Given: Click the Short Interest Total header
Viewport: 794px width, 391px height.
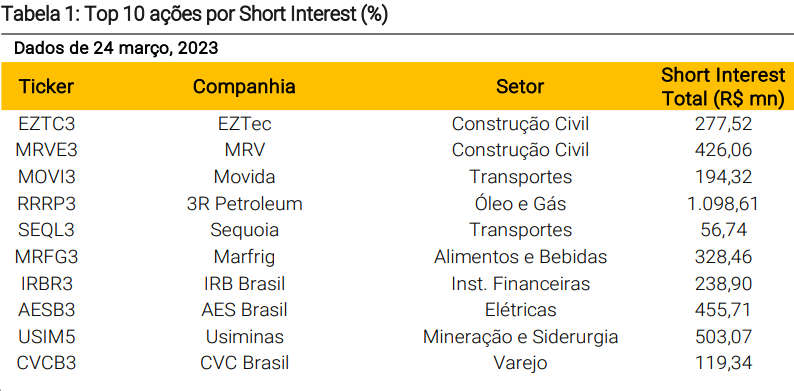Looking at the screenshot, I should pos(723,87).
